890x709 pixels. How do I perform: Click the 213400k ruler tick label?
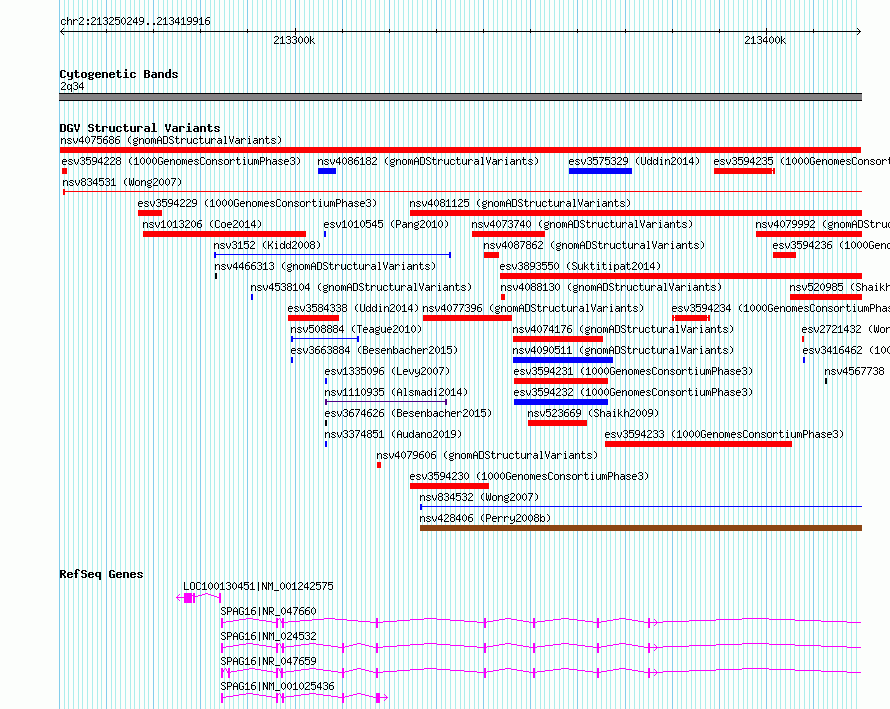pyautogui.click(x=765, y=40)
